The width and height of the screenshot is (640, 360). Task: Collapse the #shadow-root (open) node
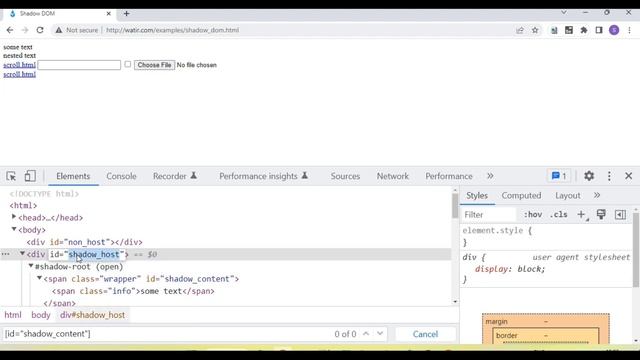point(31,266)
